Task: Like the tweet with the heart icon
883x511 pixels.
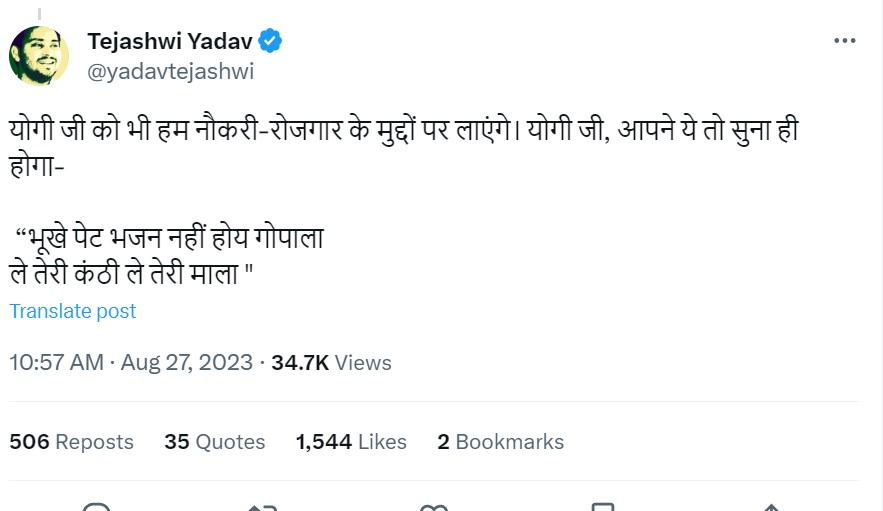Action: 434,506
